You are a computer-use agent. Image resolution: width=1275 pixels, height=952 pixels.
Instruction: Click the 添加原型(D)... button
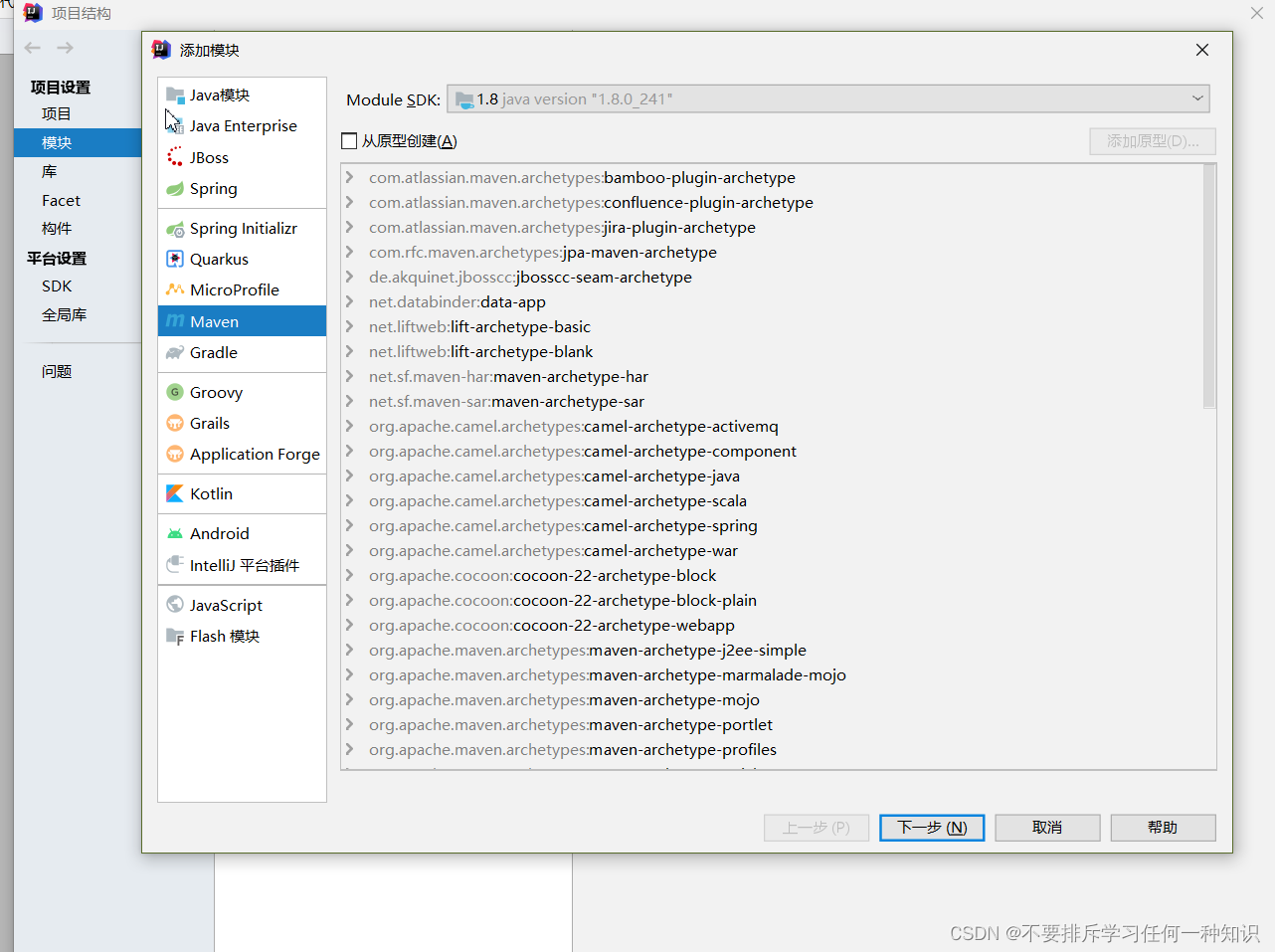[x=1153, y=141]
